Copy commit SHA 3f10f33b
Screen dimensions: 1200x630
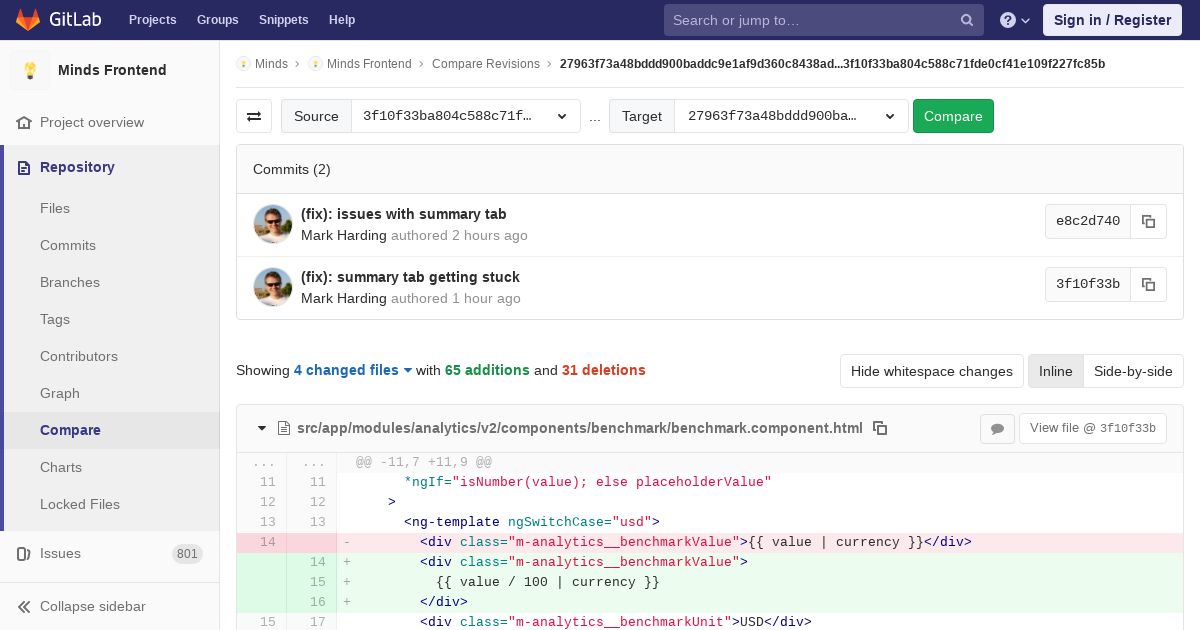coord(1148,285)
